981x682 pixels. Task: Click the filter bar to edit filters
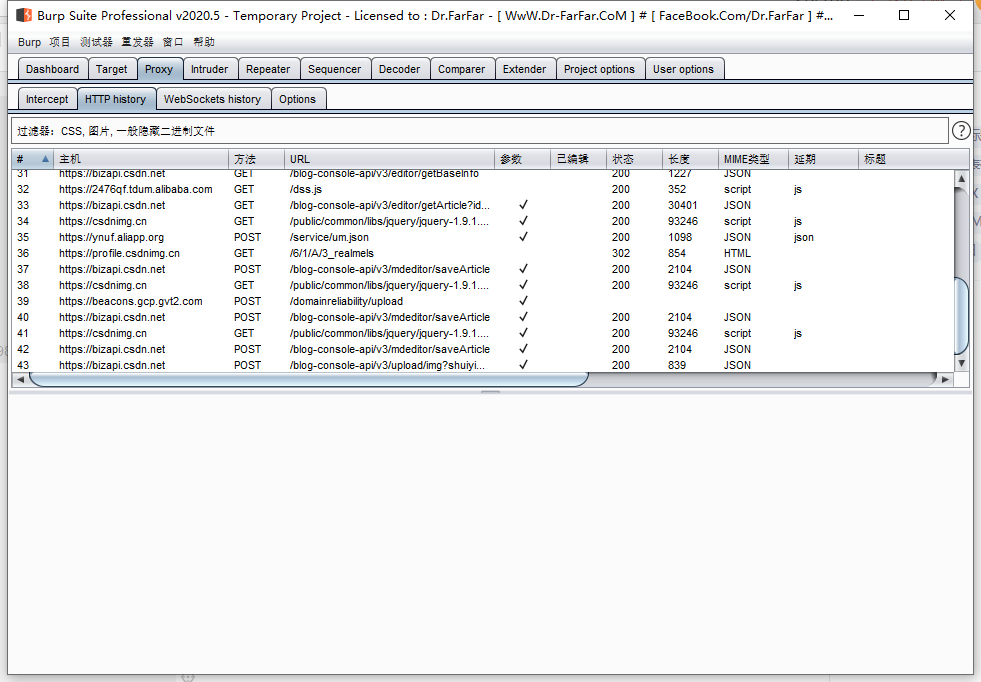tap(480, 131)
